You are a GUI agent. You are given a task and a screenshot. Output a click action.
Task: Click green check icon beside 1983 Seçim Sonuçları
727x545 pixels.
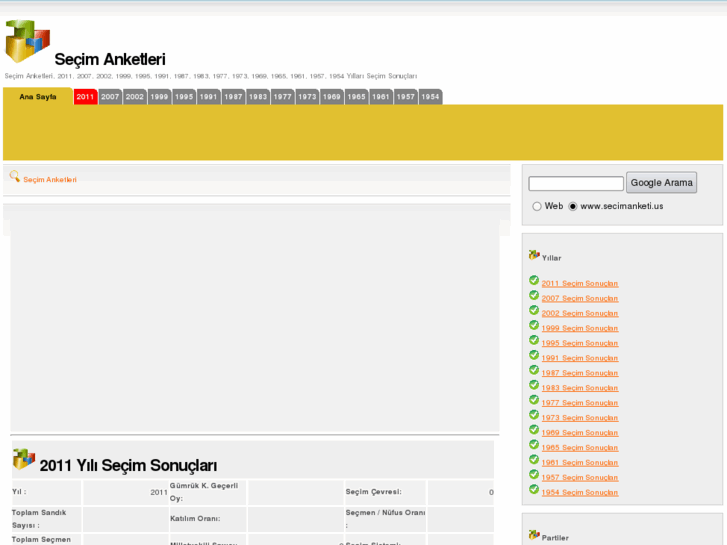[x=534, y=385]
